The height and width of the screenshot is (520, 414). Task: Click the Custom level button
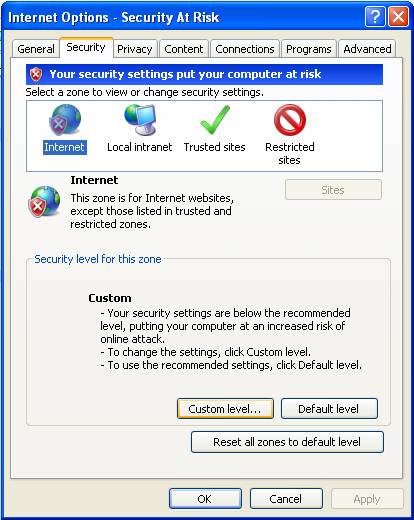(x=225, y=409)
